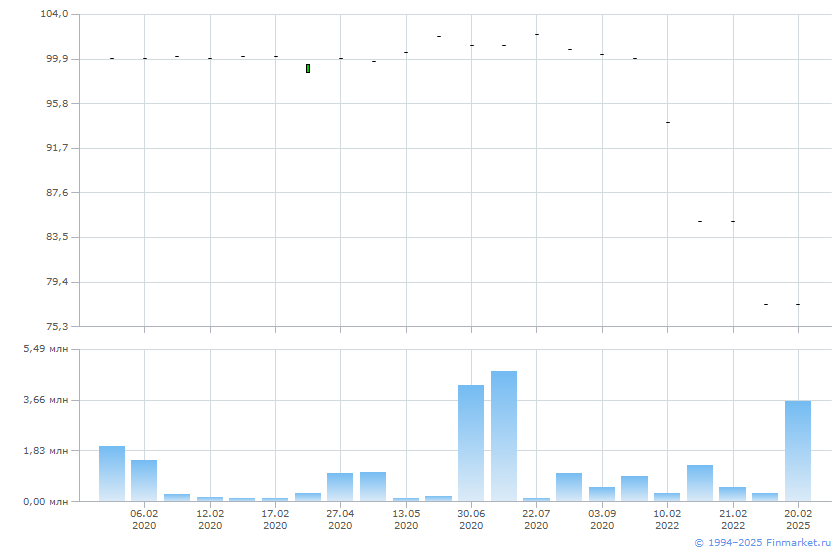Image resolution: width=840 pixels, height=550 pixels.
Task: Click the green candlestick on the price chart
Action: (x=308, y=69)
